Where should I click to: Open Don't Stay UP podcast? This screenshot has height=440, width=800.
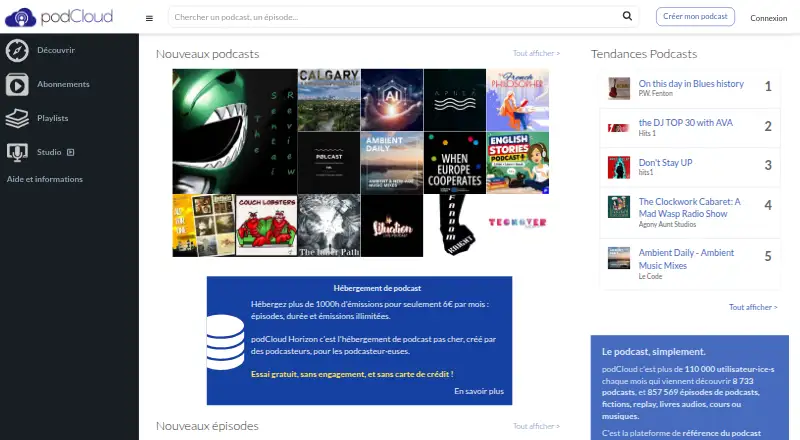coord(665,162)
